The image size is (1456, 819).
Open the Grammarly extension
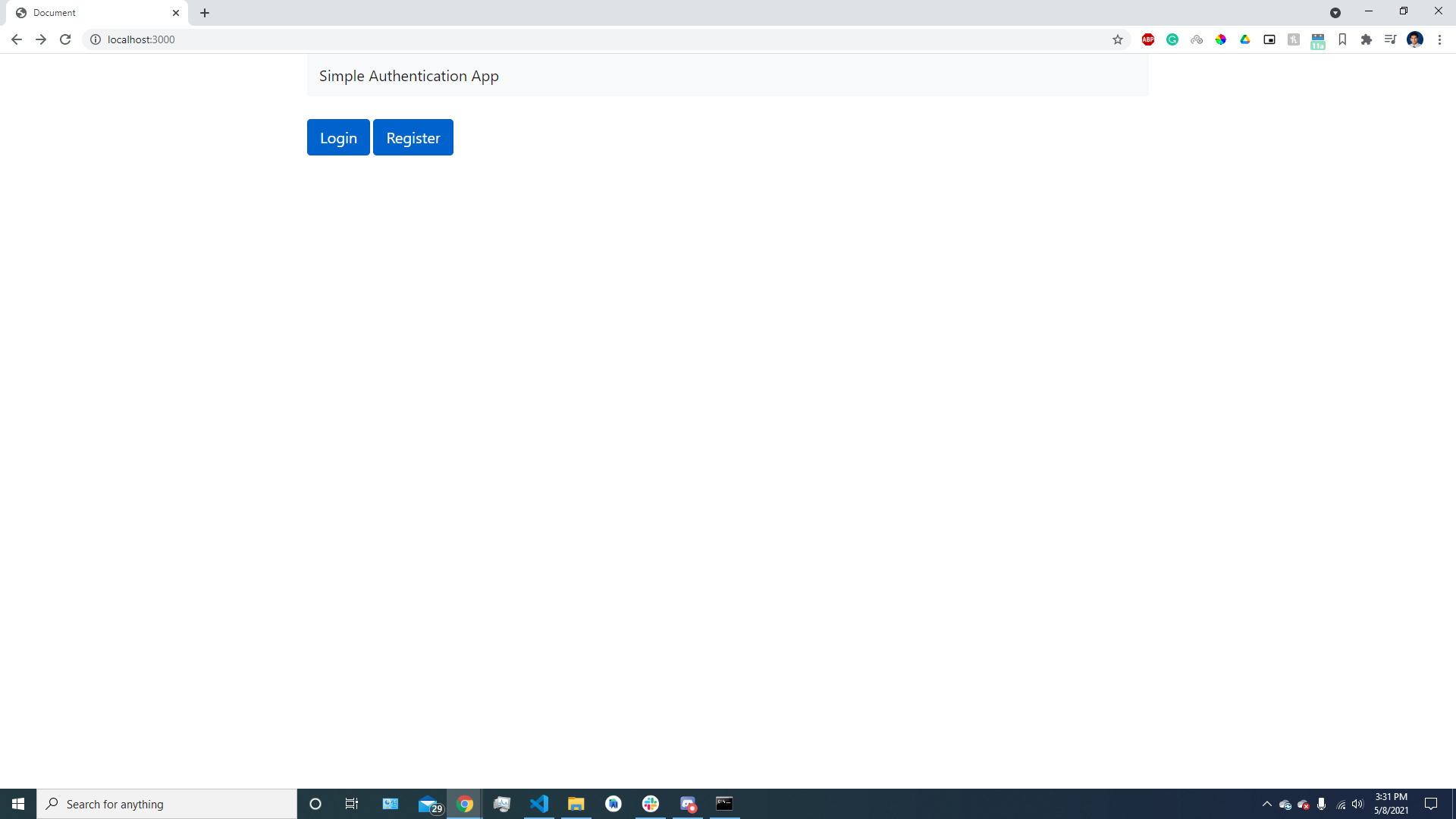1172,39
